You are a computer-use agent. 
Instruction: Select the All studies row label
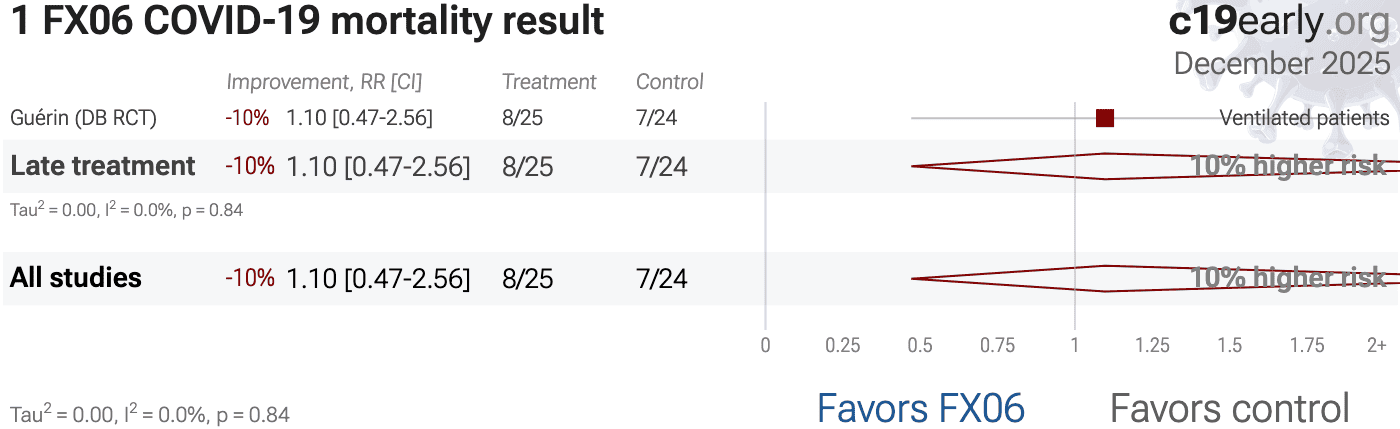pos(76,278)
